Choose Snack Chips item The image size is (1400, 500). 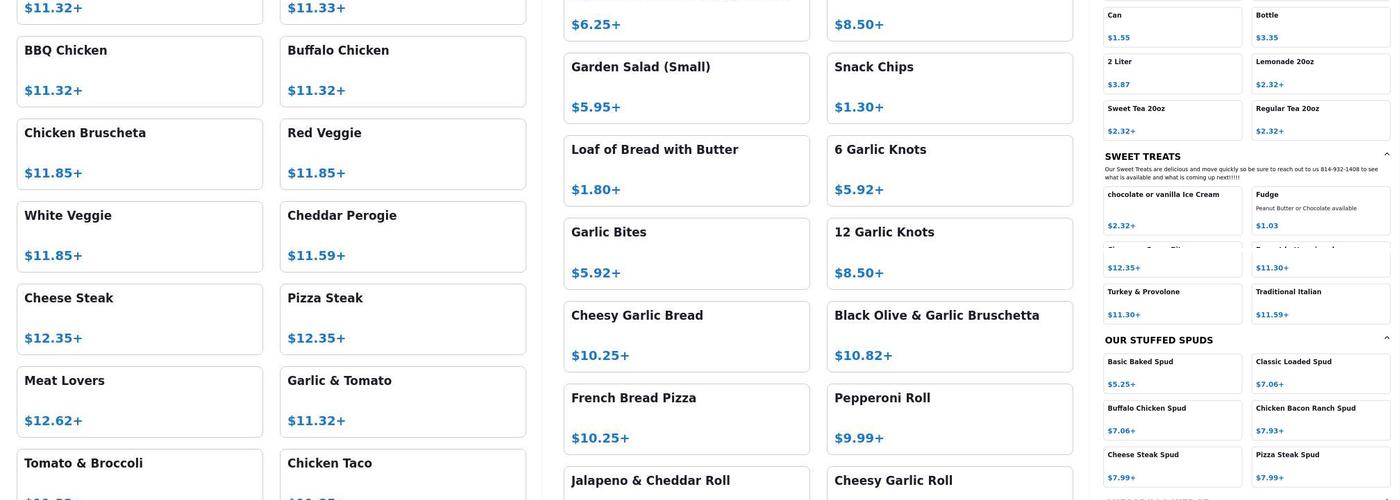click(x=949, y=88)
